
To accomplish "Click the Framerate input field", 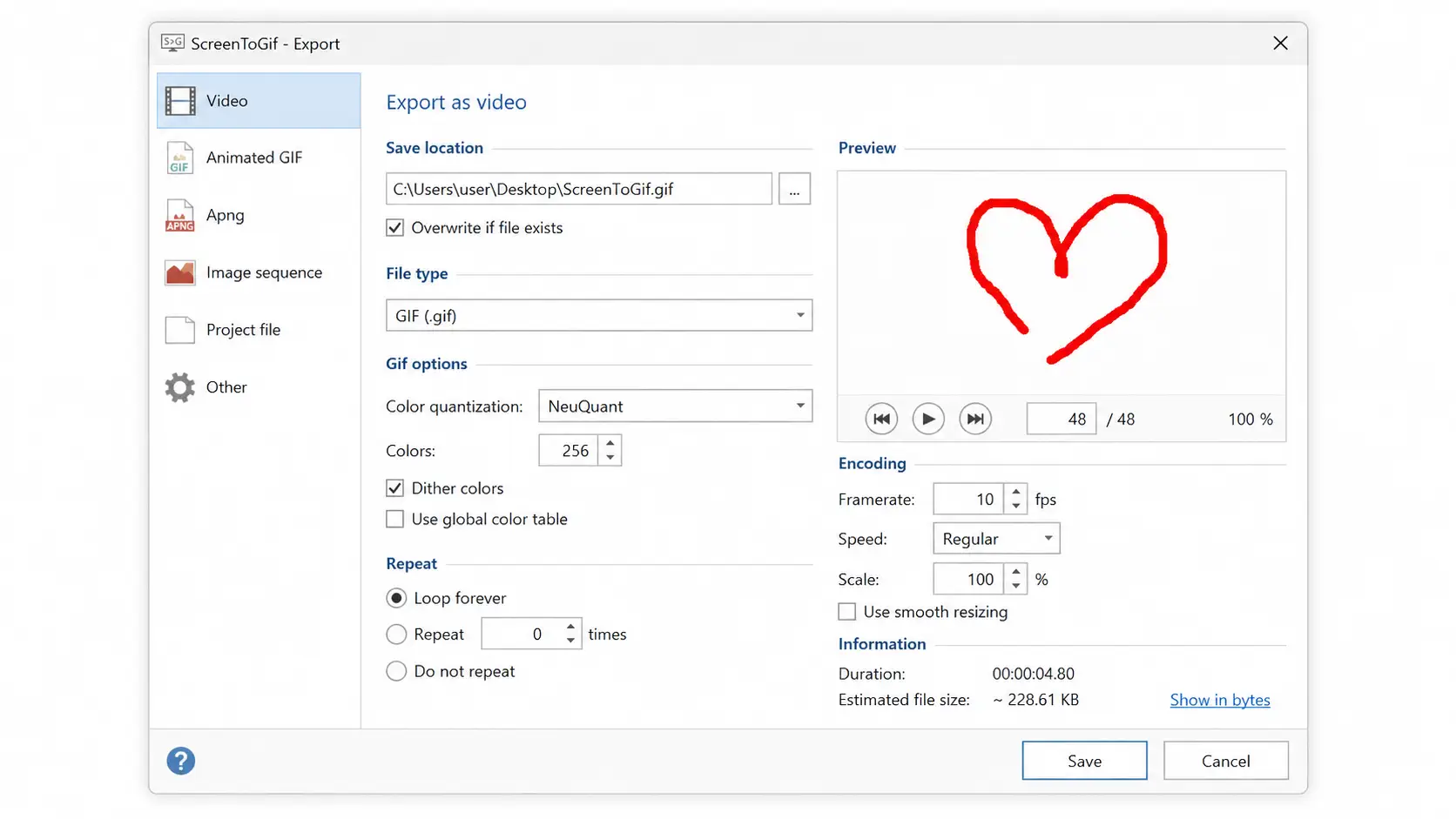I will [968, 500].
